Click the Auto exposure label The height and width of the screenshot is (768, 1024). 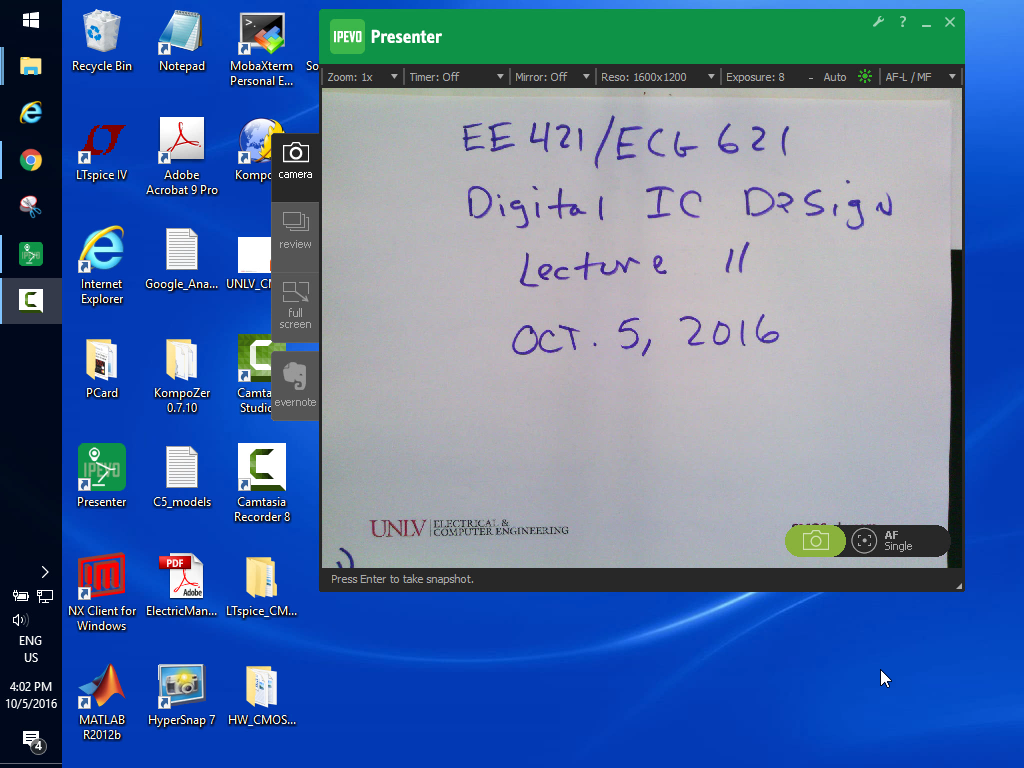835,77
